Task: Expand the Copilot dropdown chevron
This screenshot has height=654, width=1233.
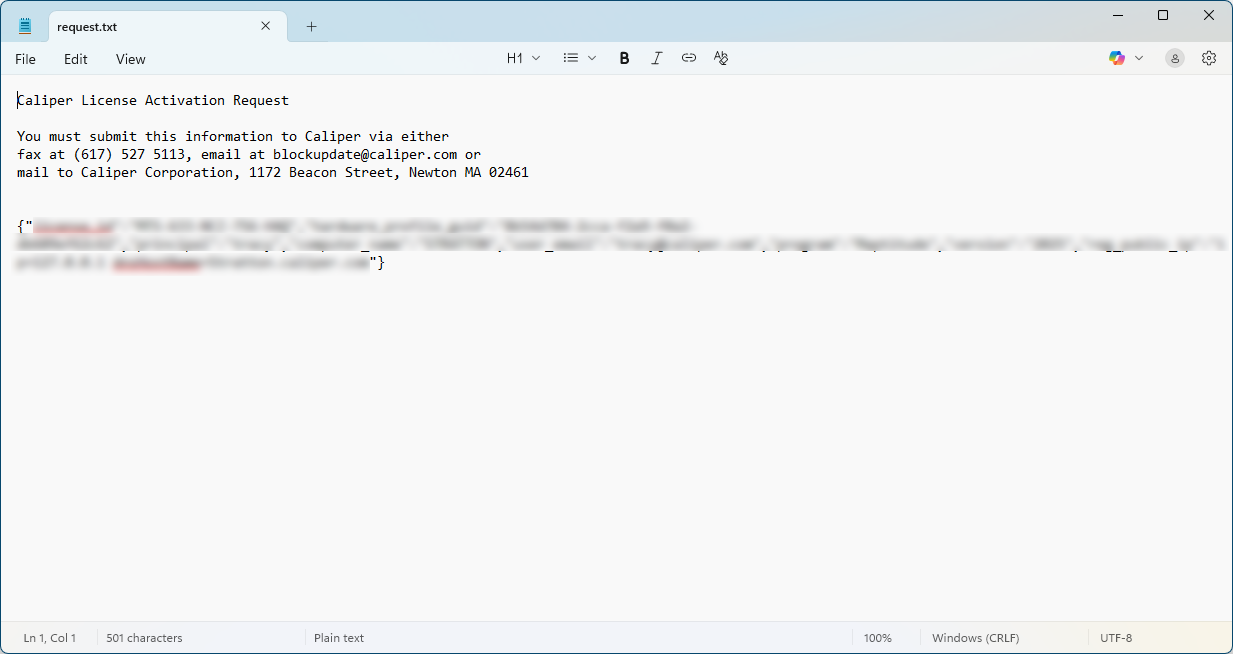Action: coord(1139,58)
